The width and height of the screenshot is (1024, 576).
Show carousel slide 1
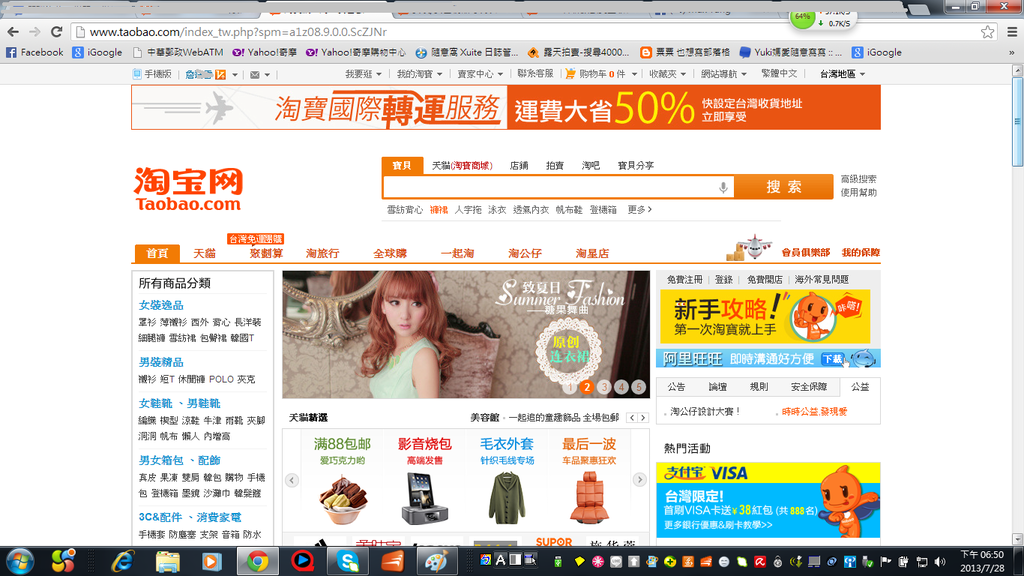(569, 387)
